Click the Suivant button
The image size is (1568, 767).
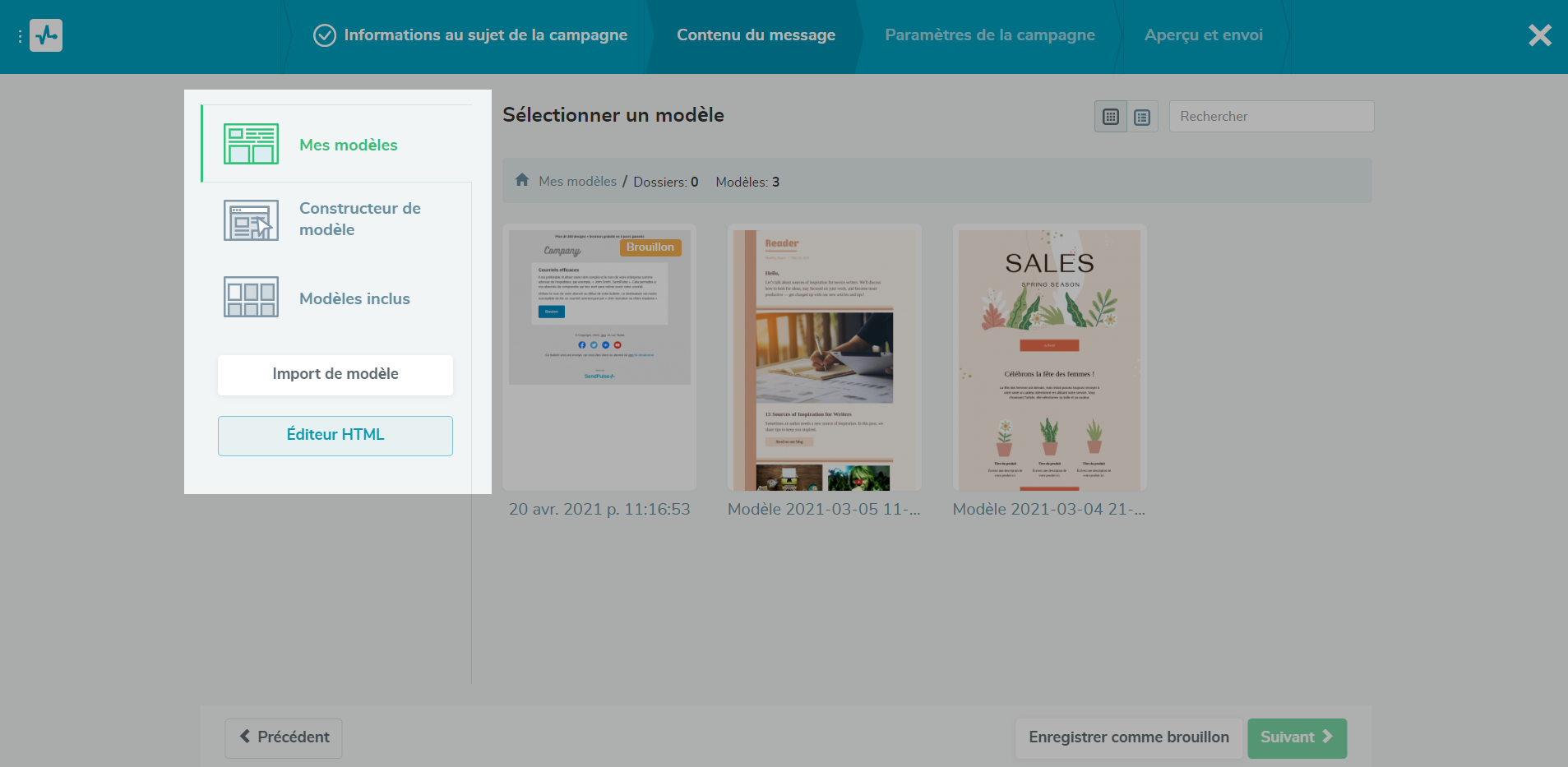click(x=1296, y=737)
